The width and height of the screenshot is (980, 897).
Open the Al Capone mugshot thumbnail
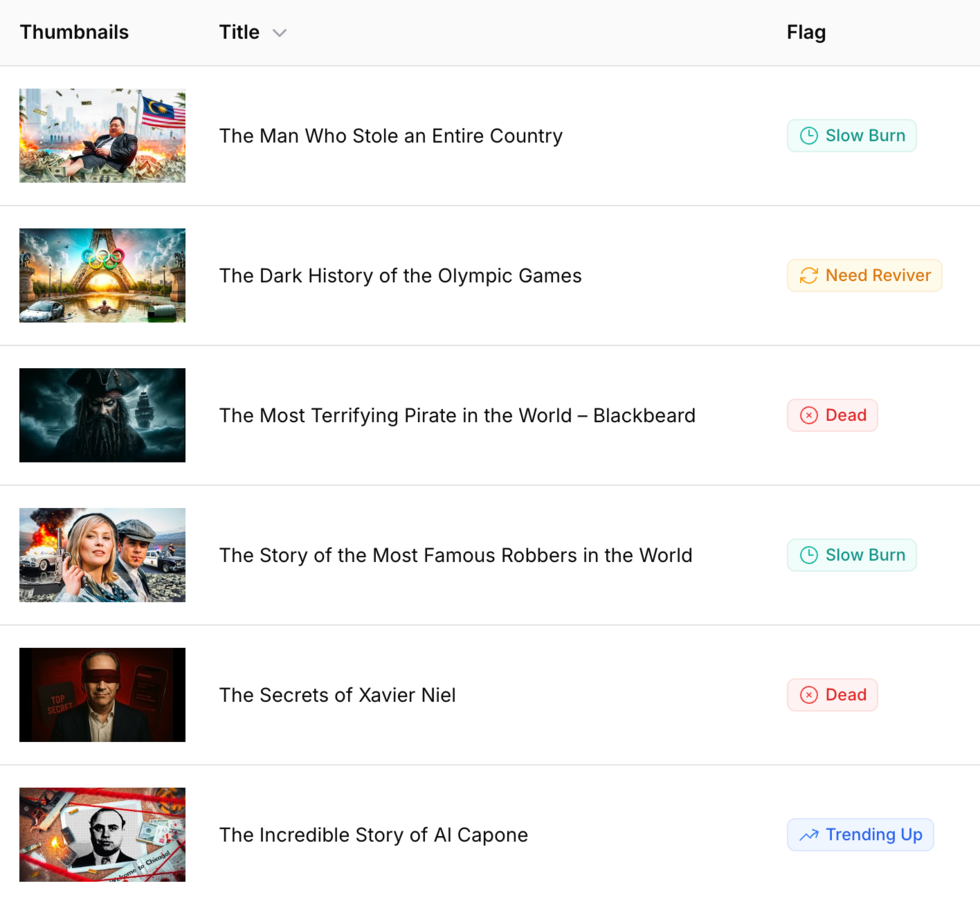point(102,835)
